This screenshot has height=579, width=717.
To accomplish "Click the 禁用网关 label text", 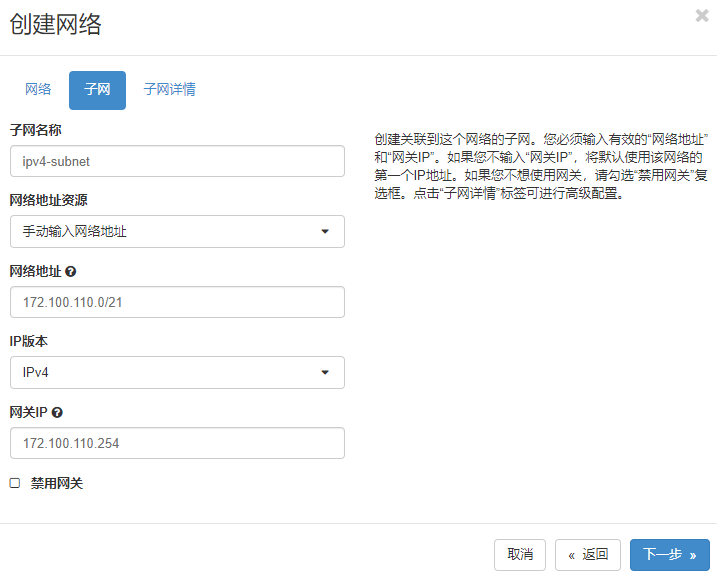I will point(57,483).
